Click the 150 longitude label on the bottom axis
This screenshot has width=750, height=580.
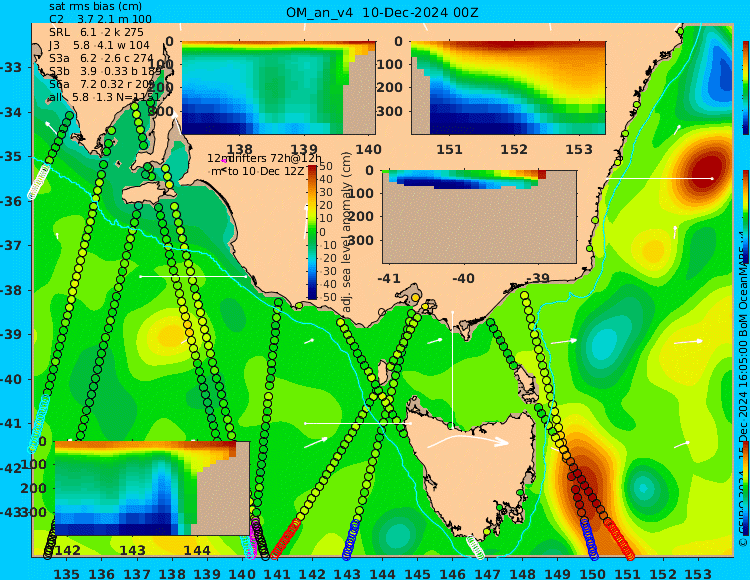pyautogui.click(x=593, y=573)
